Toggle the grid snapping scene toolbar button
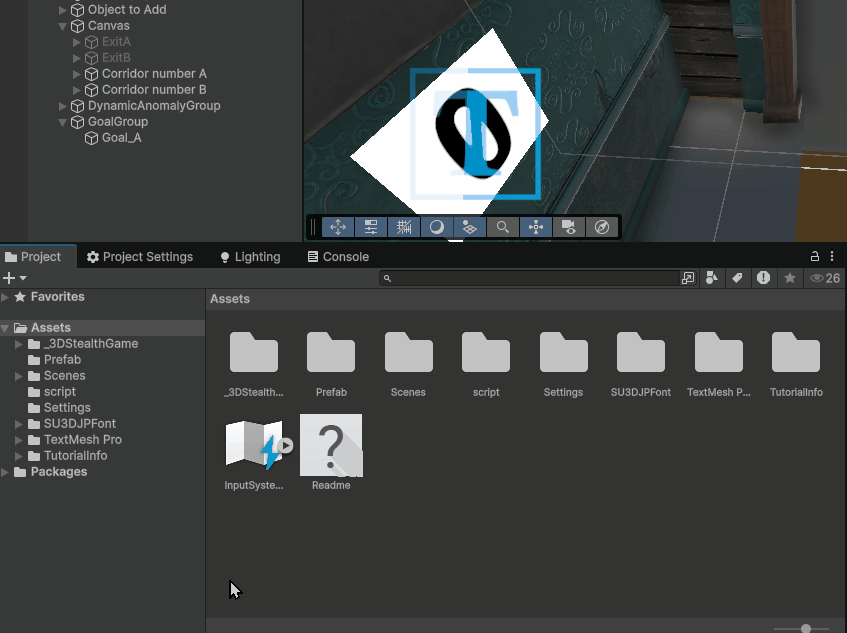Viewport: 847px width, 633px height. tap(404, 227)
